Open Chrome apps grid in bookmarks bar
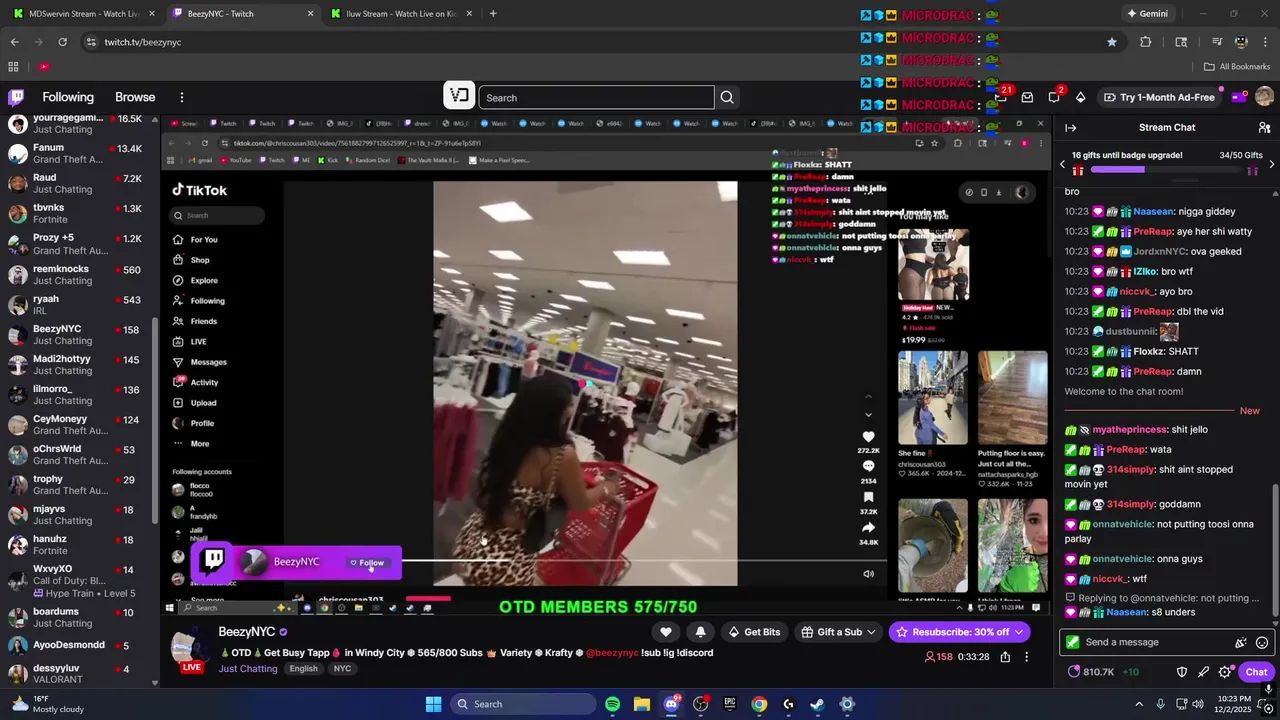 [13, 67]
